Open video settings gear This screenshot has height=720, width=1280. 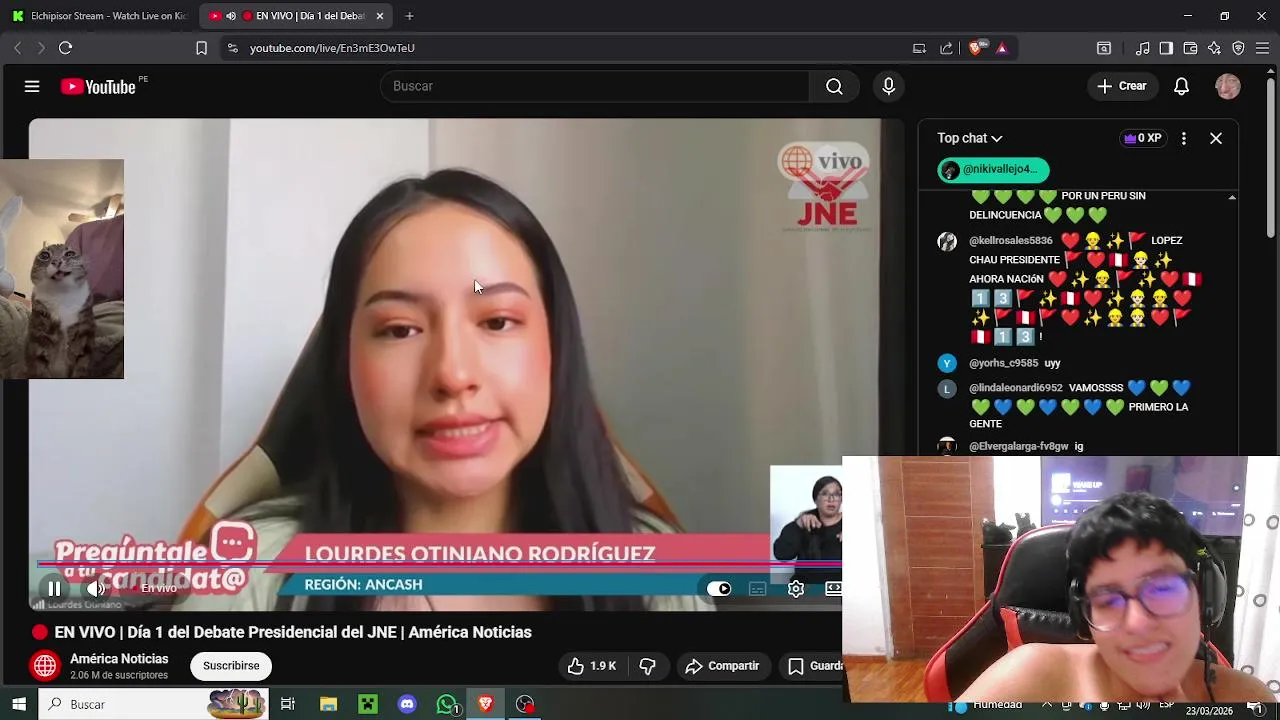796,589
